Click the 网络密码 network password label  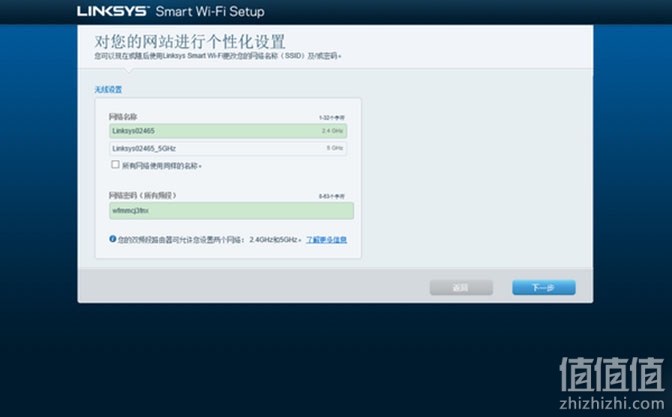[x=143, y=195]
